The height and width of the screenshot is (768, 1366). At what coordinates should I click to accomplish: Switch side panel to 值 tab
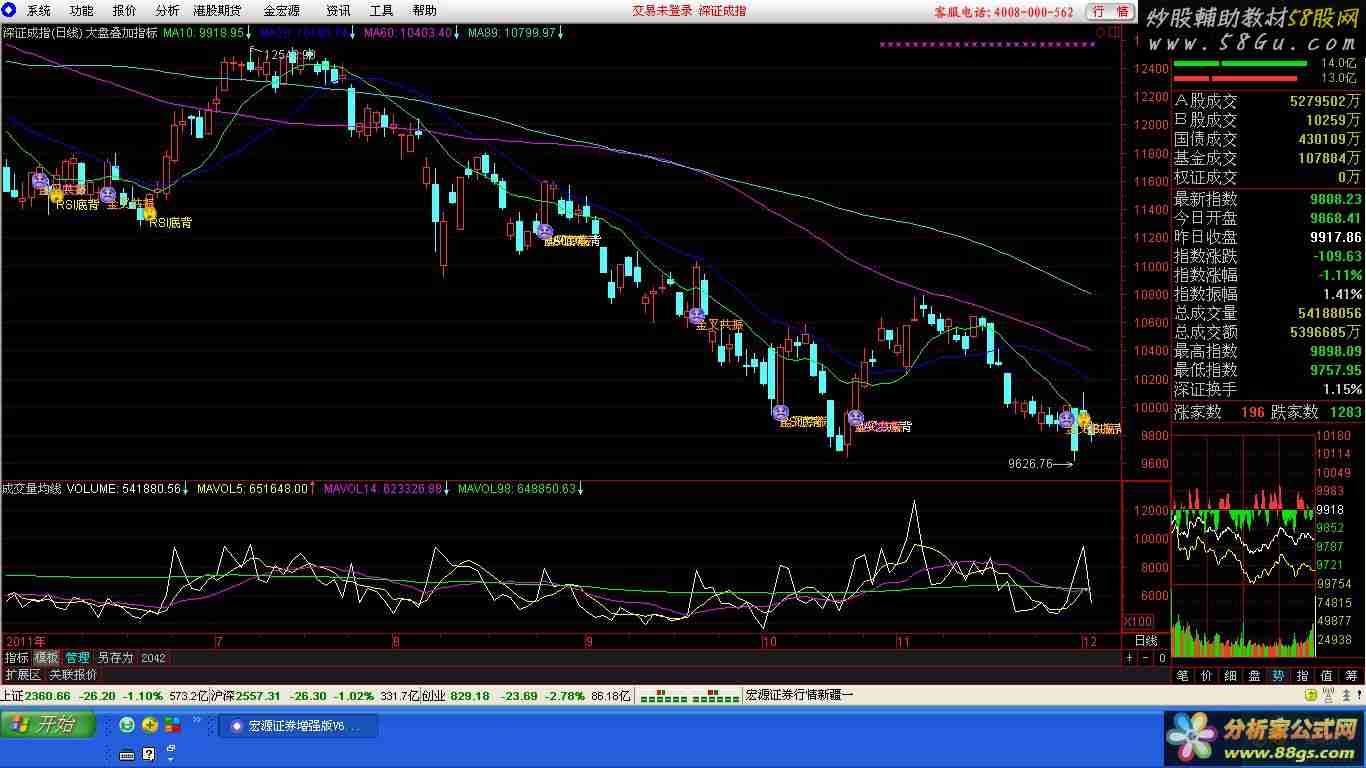point(1326,676)
